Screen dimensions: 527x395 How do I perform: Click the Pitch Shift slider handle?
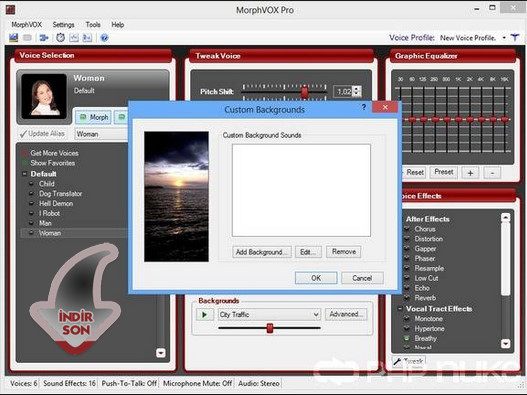304,91
